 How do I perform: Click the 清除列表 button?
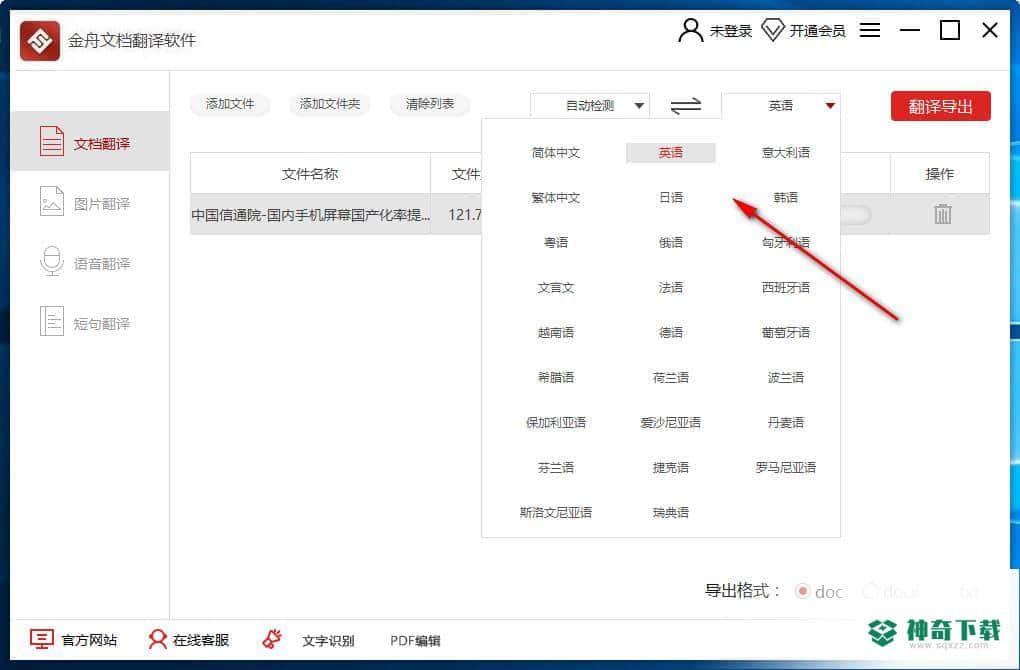[x=430, y=104]
